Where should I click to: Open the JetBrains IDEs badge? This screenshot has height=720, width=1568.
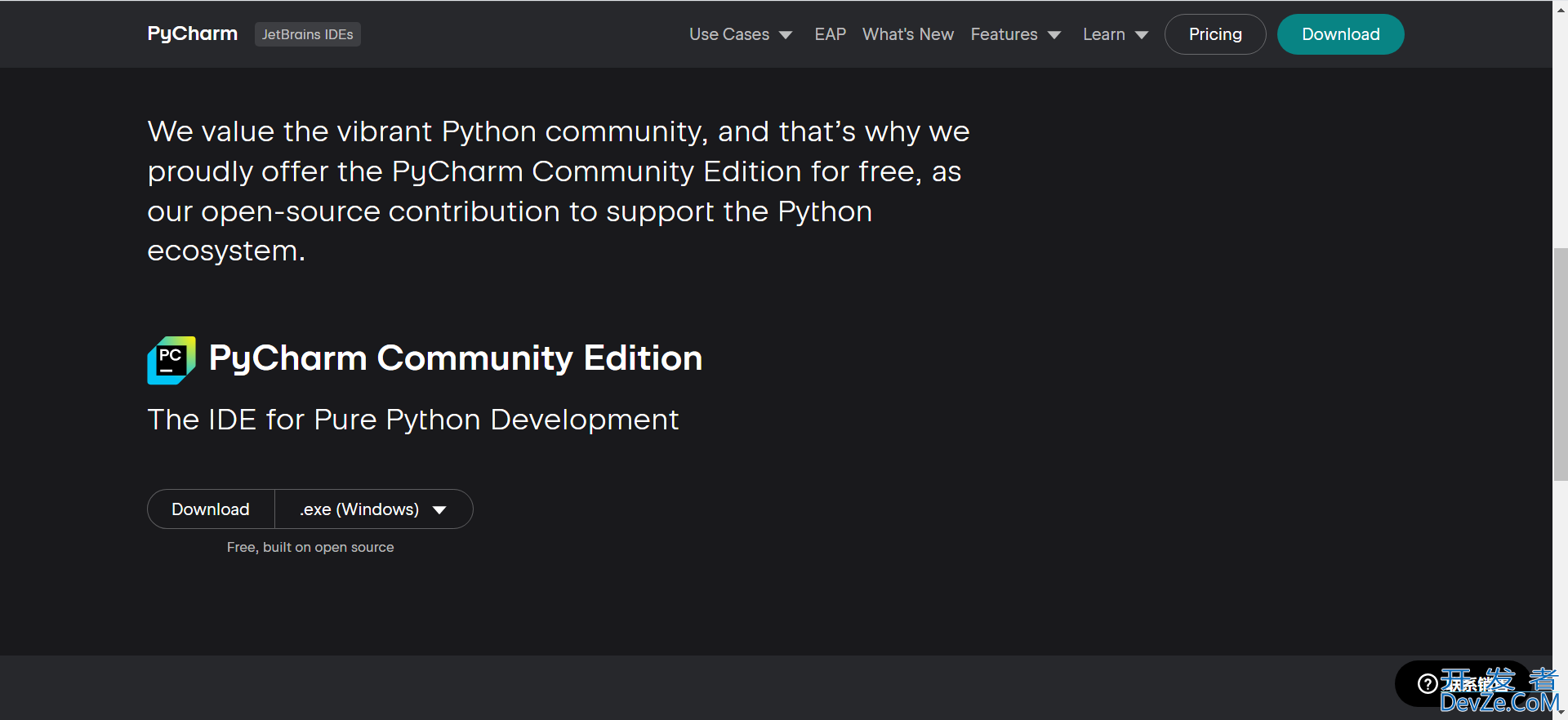(308, 34)
